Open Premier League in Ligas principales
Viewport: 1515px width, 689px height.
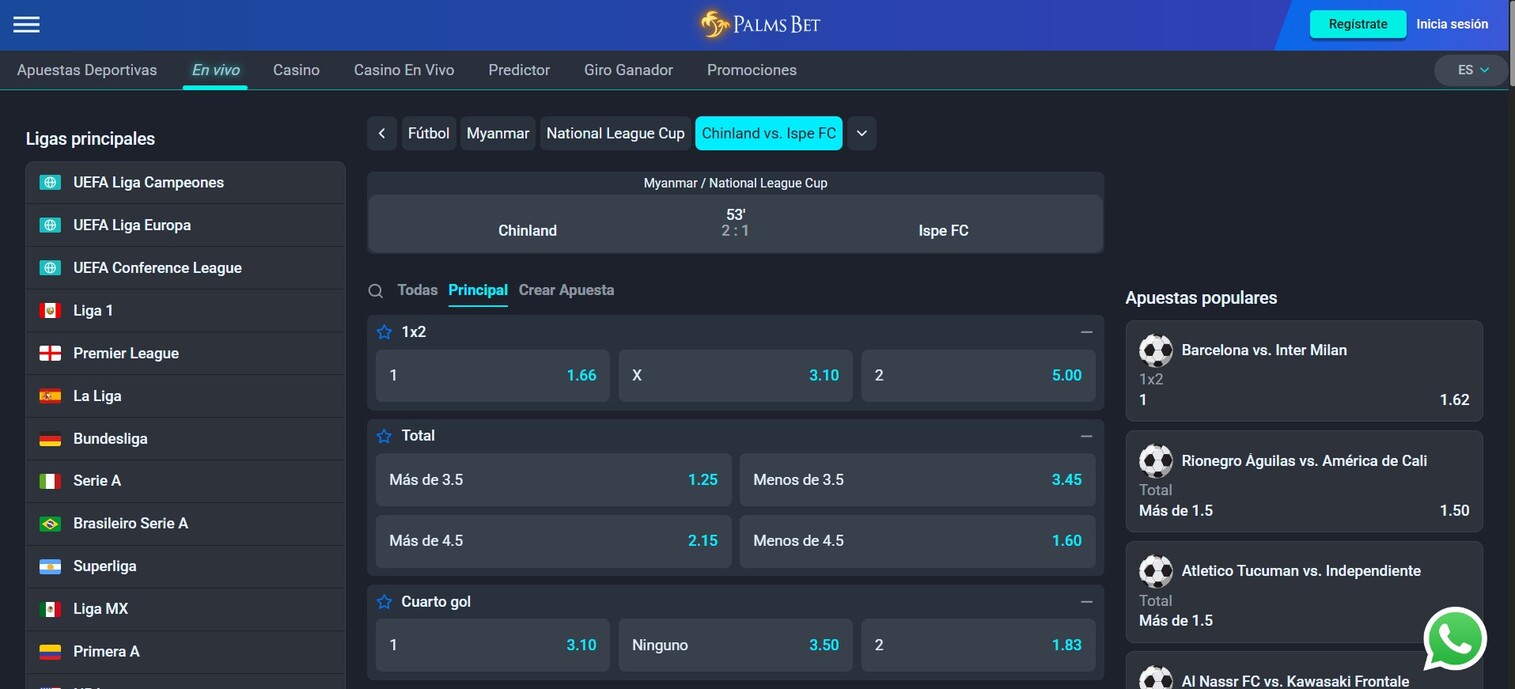(x=186, y=353)
